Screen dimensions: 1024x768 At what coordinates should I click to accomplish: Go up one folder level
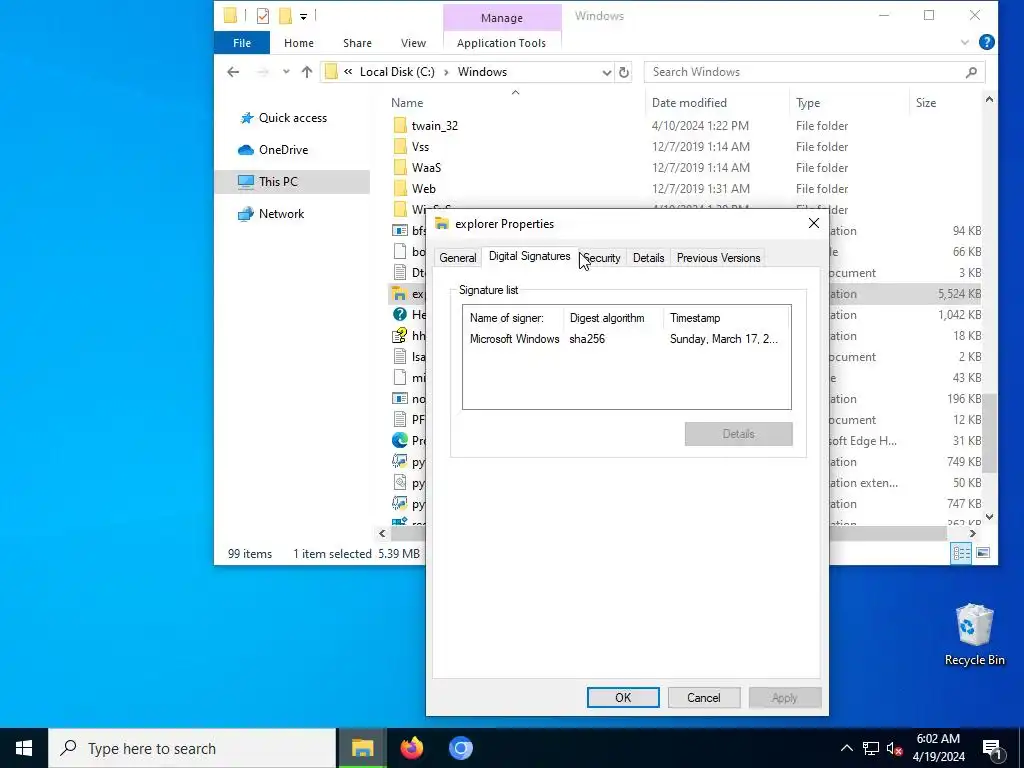[306, 72]
